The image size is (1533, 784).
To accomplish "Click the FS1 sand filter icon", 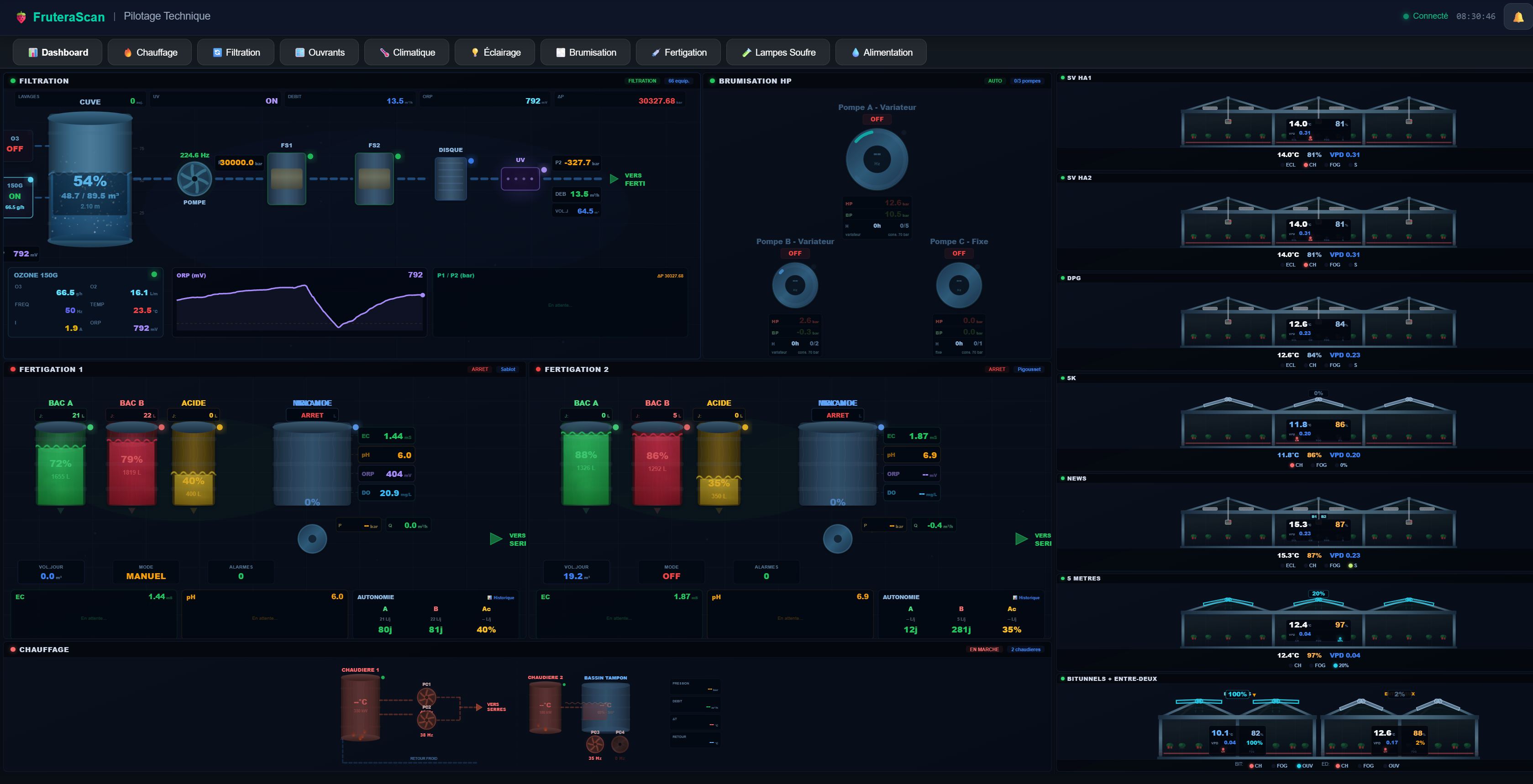I will [x=286, y=178].
